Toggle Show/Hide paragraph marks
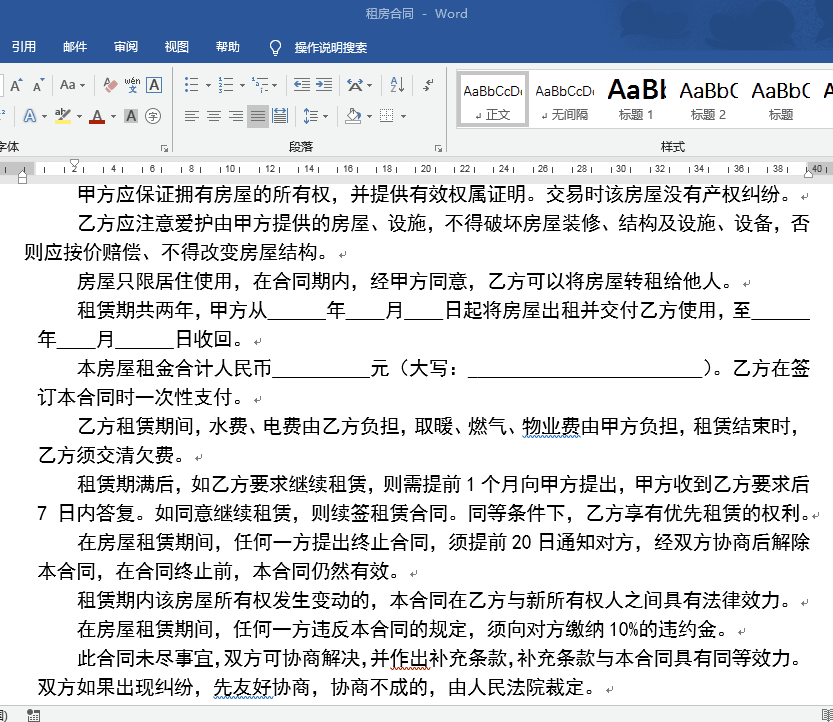Image resolution: width=833 pixels, height=722 pixels. (x=427, y=85)
